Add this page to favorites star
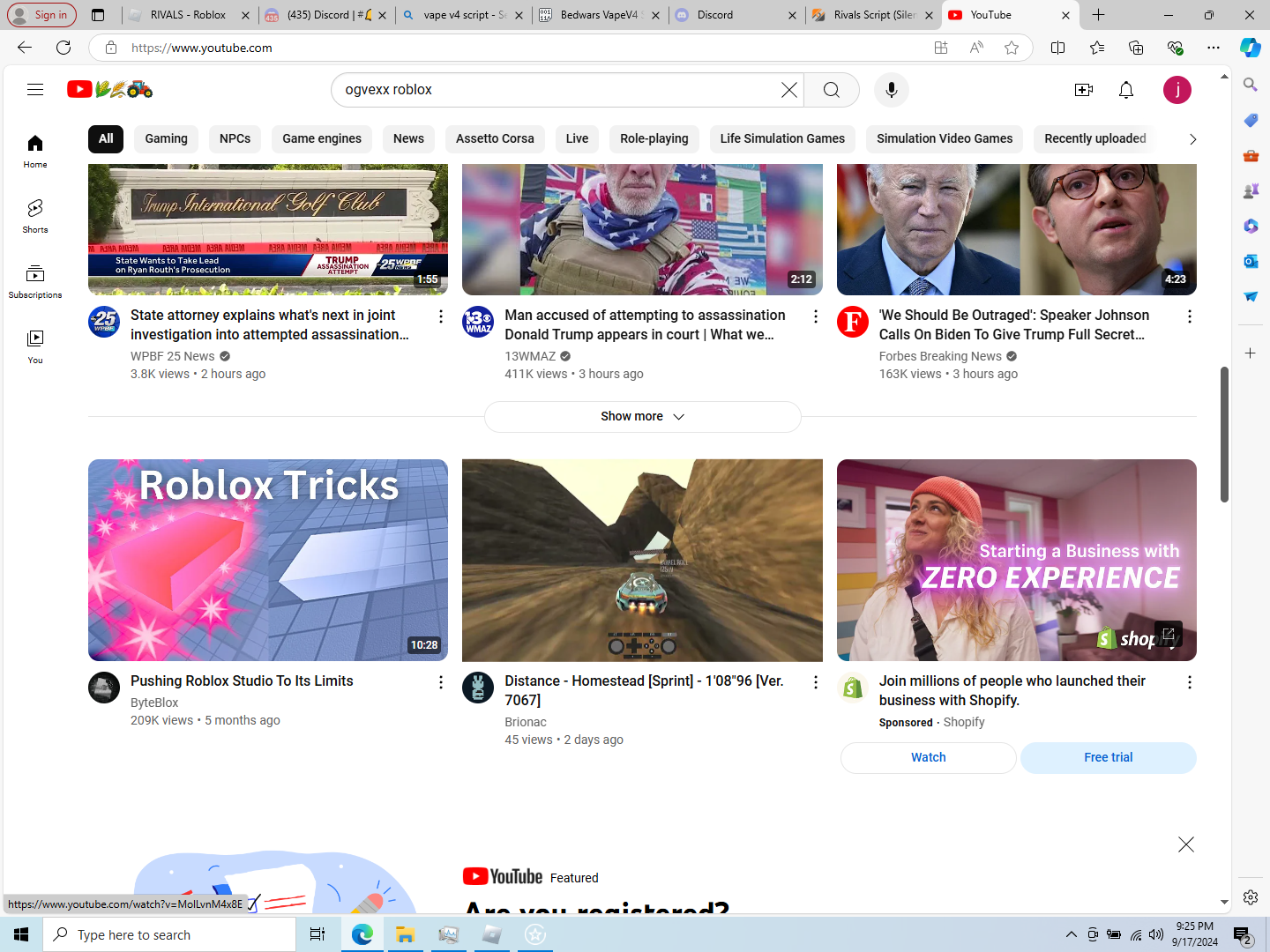 pos(1012,48)
